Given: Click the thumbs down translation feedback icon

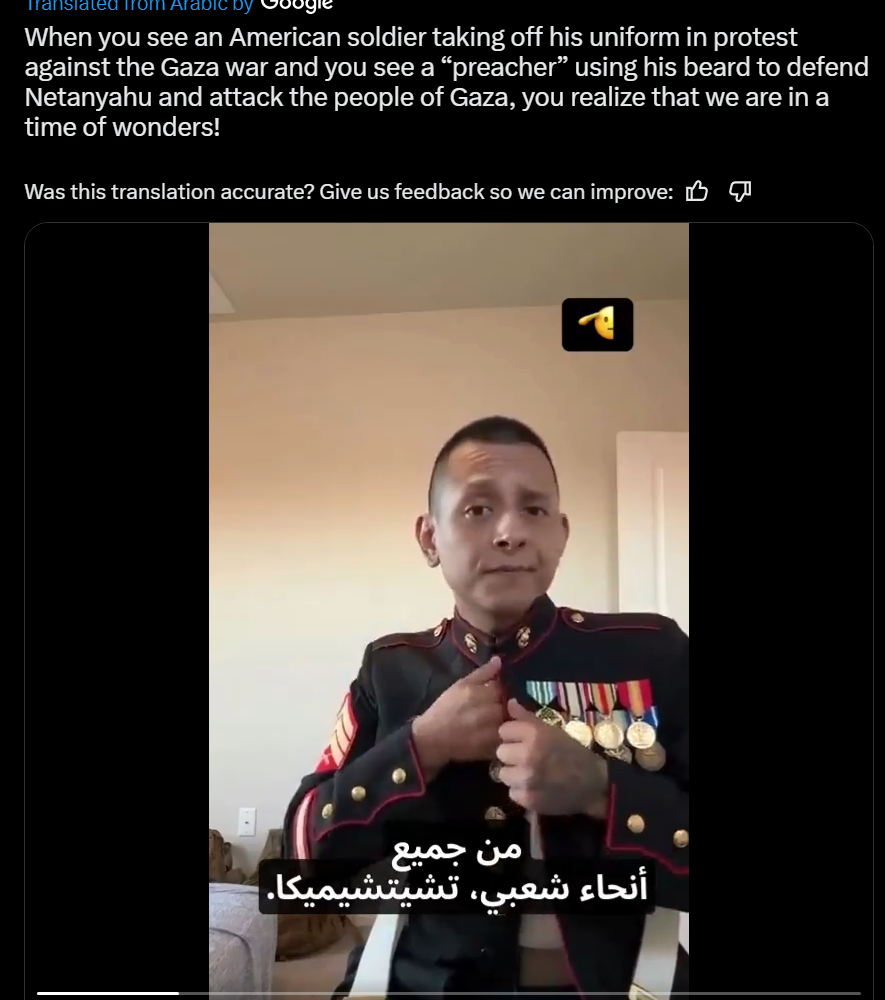Looking at the screenshot, I should coord(740,191).
